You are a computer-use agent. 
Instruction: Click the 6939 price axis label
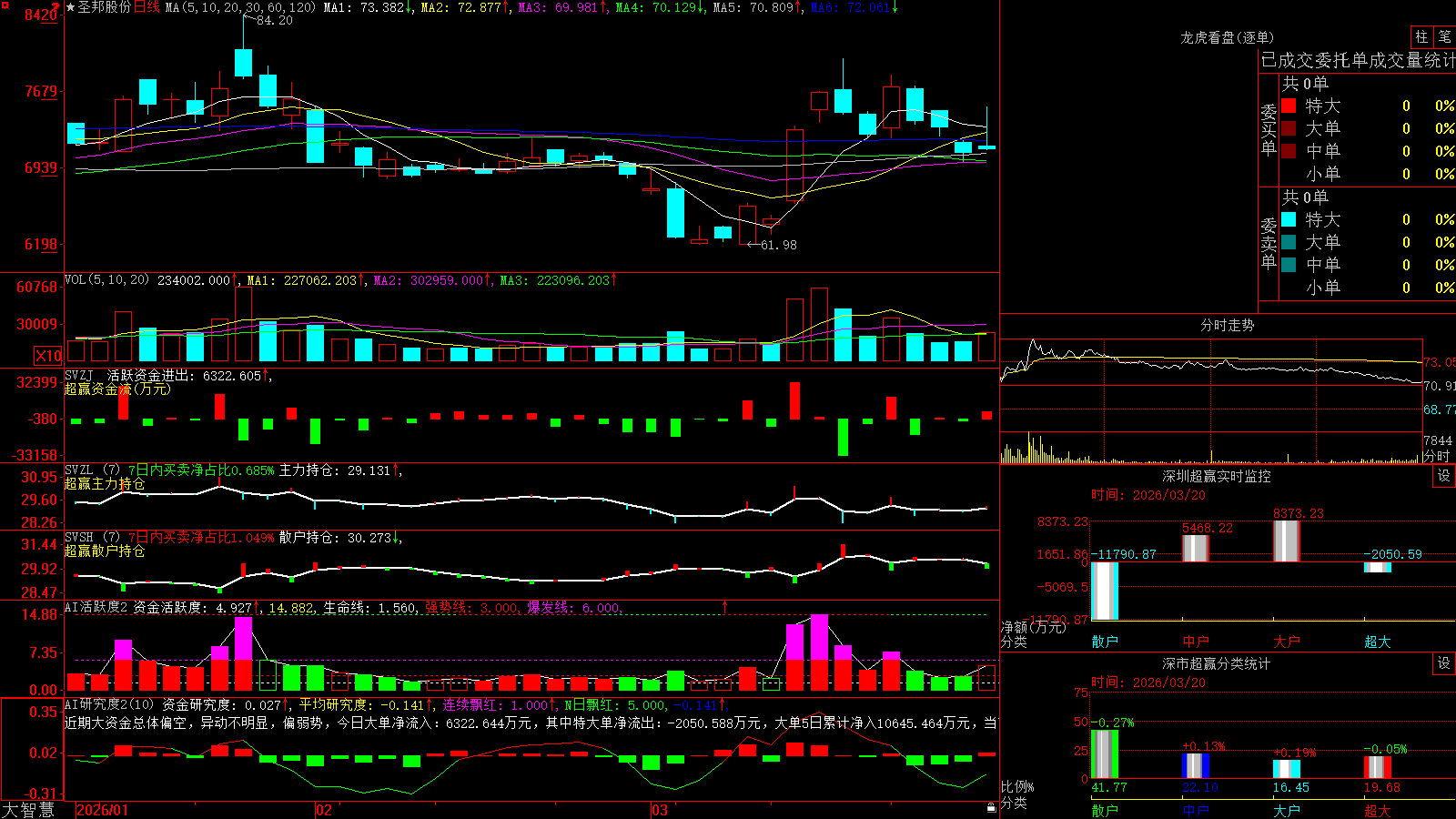[41, 167]
